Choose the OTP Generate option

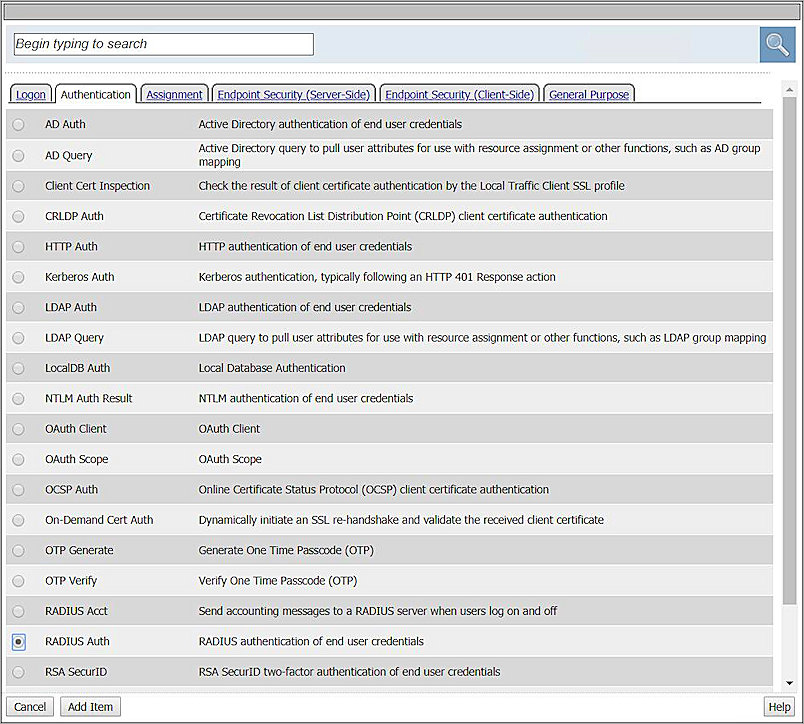(17, 551)
